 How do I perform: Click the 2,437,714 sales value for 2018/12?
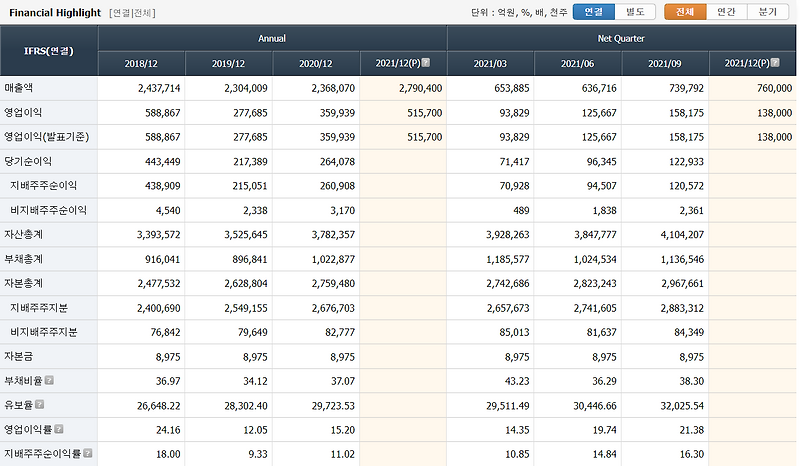click(x=159, y=88)
